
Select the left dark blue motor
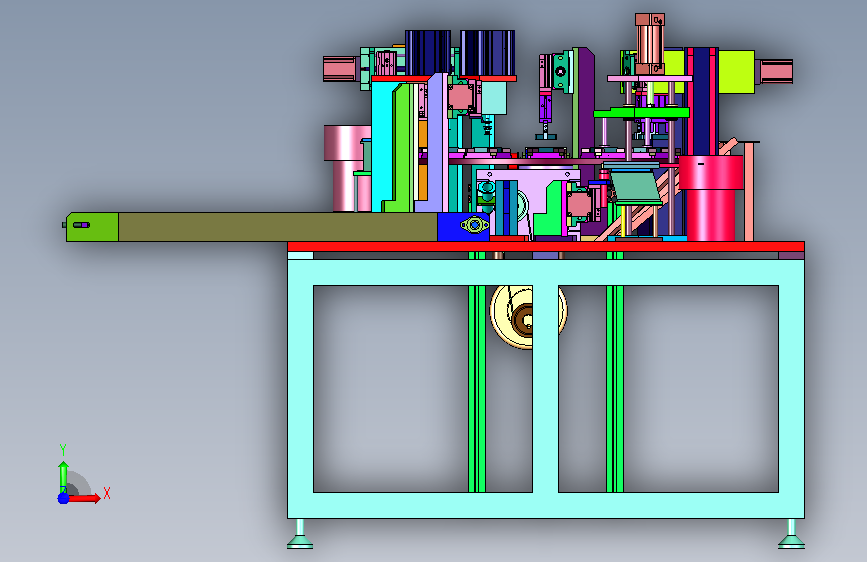(428, 53)
